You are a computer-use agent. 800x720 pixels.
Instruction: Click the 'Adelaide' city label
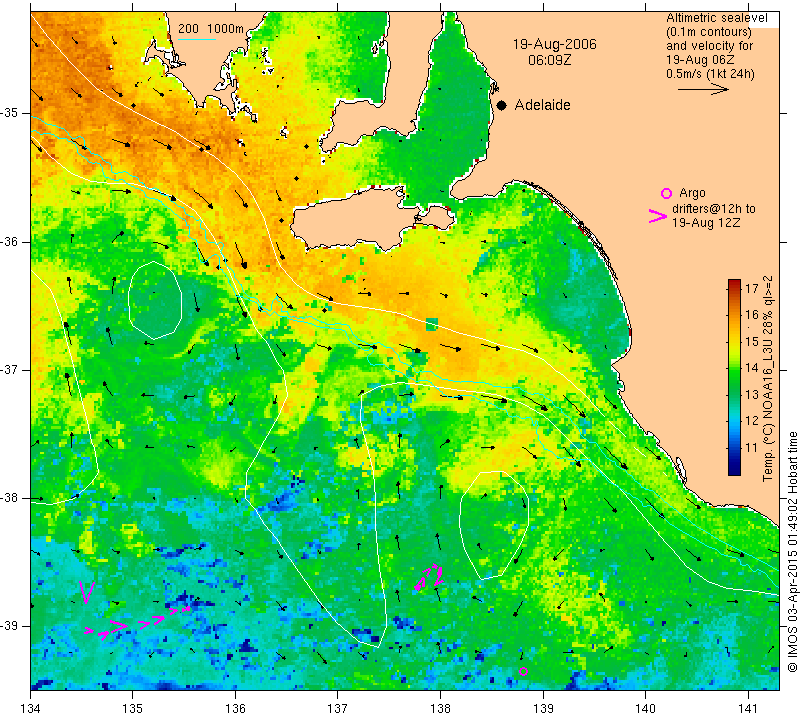click(542, 105)
